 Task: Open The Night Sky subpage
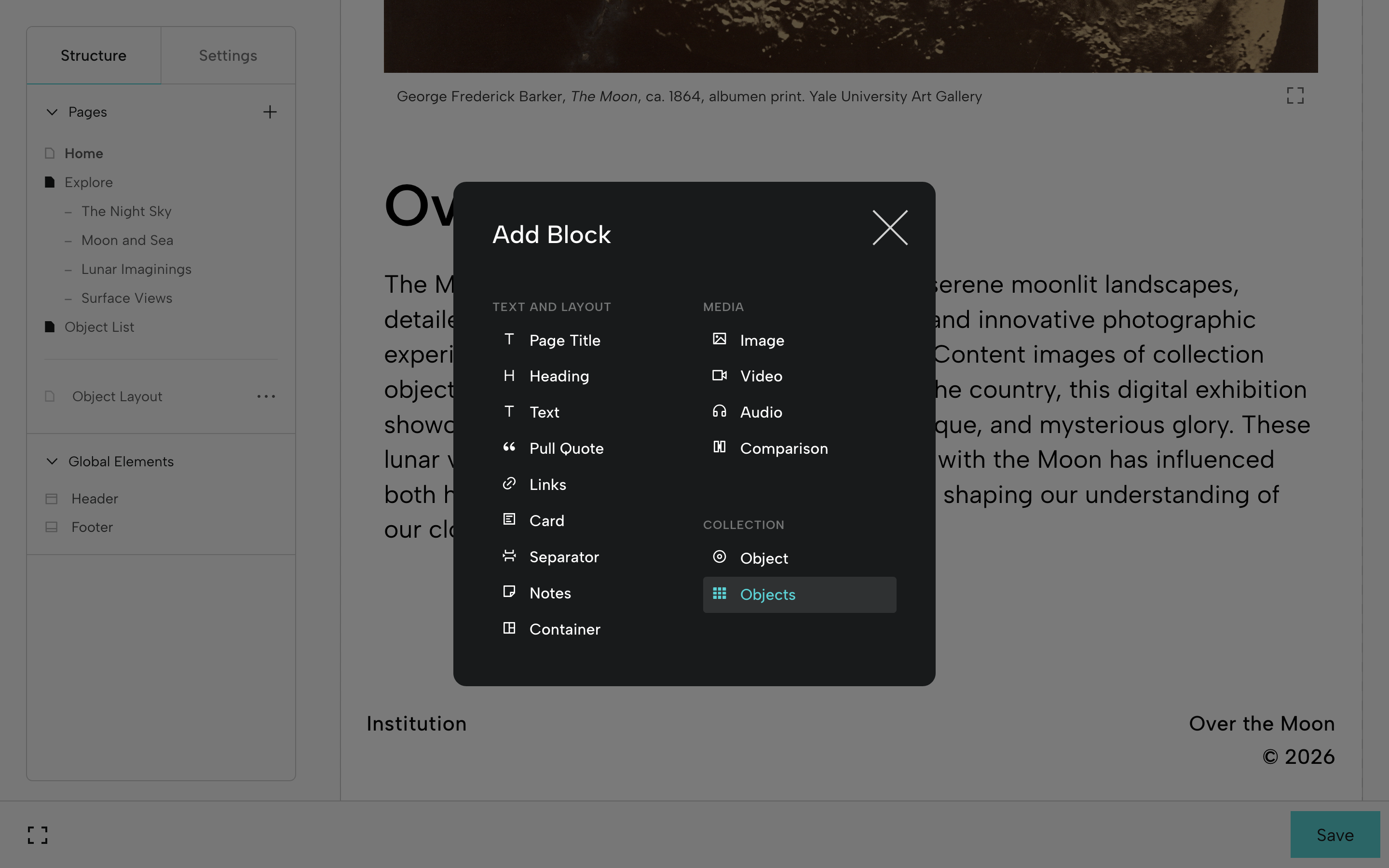click(126, 211)
